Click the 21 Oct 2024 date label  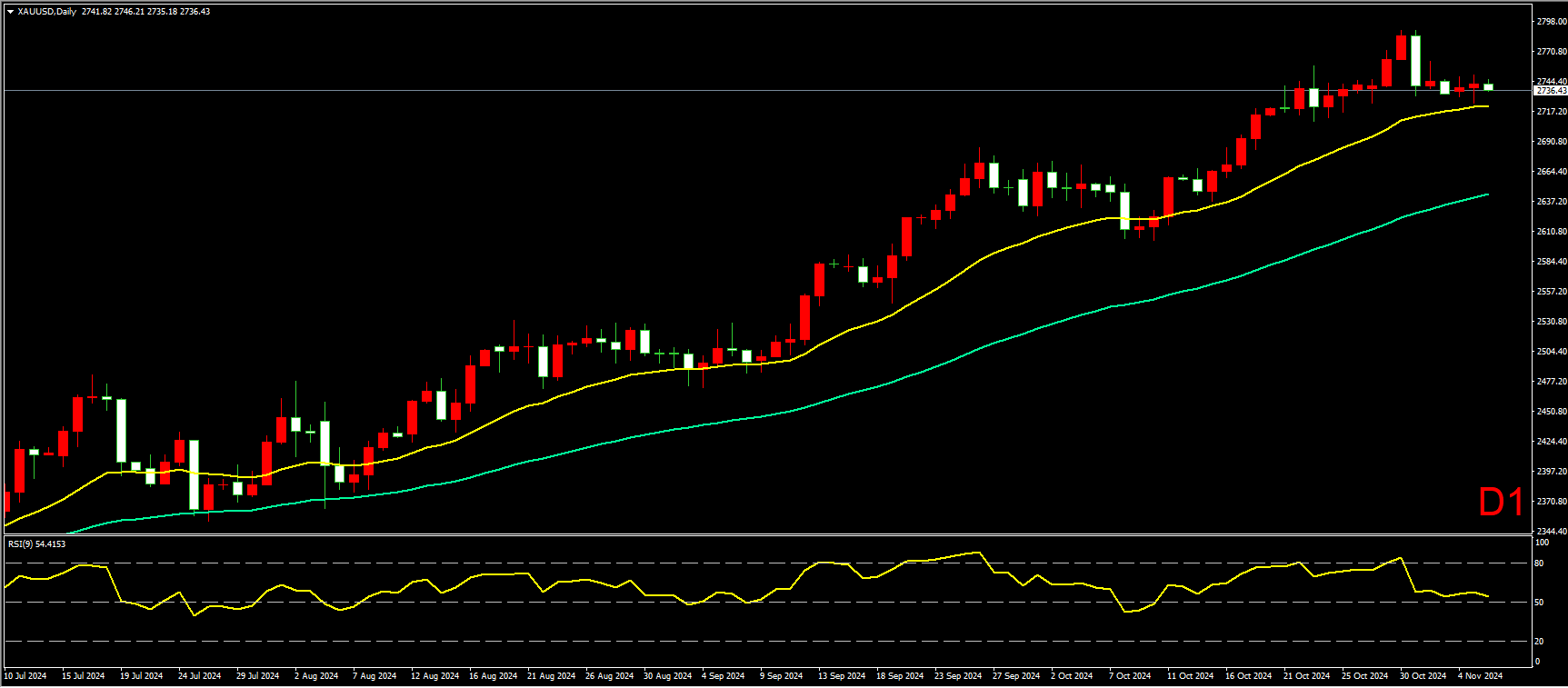[1307, 676]
